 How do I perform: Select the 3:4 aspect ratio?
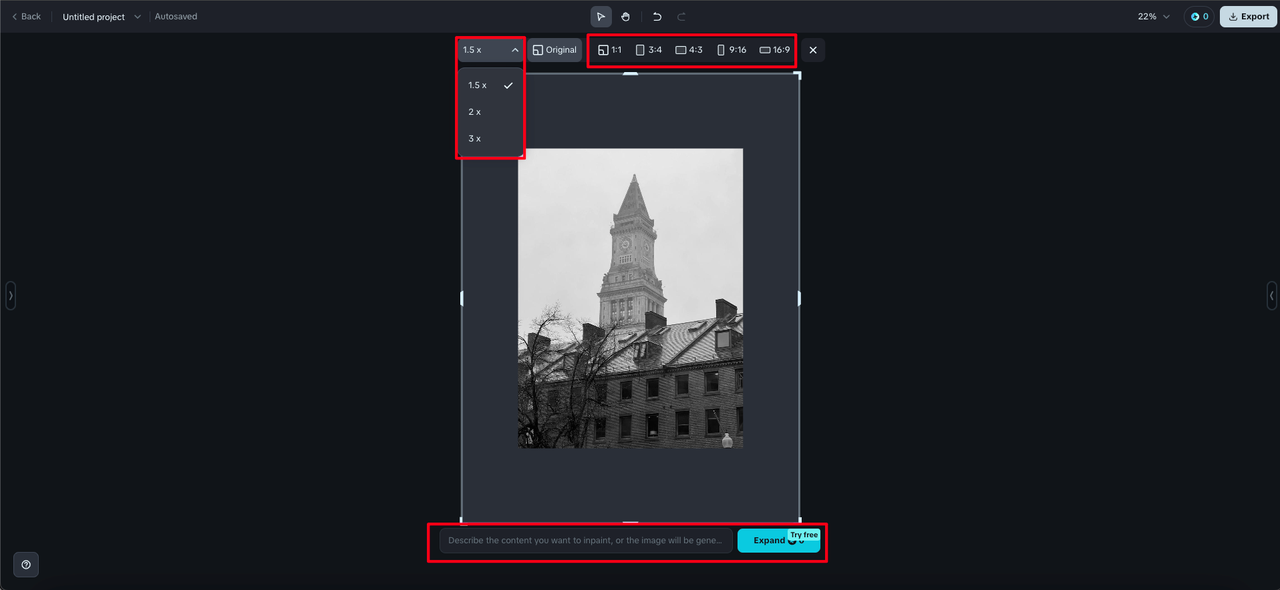tap(649, 50)
